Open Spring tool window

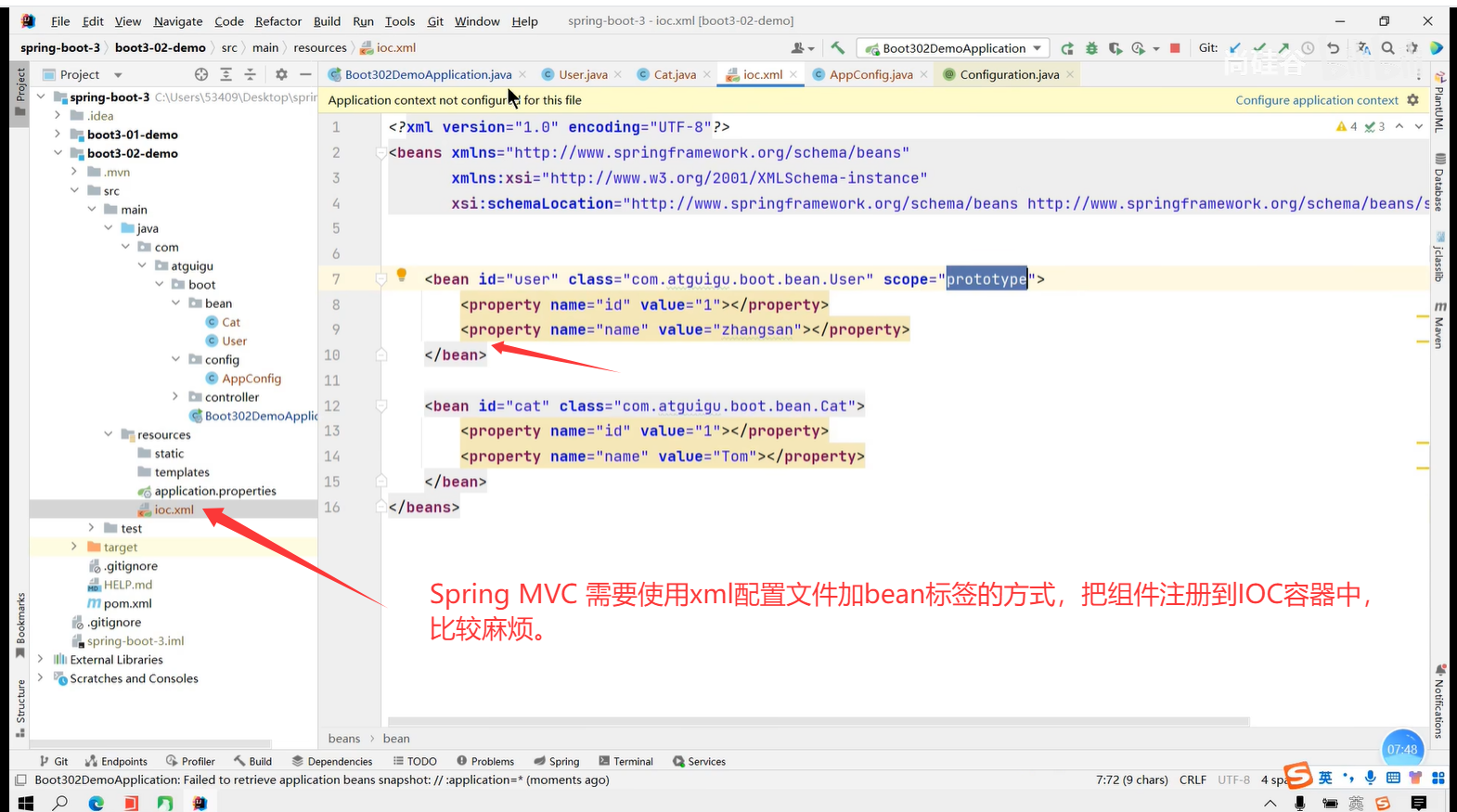point(555,761)
